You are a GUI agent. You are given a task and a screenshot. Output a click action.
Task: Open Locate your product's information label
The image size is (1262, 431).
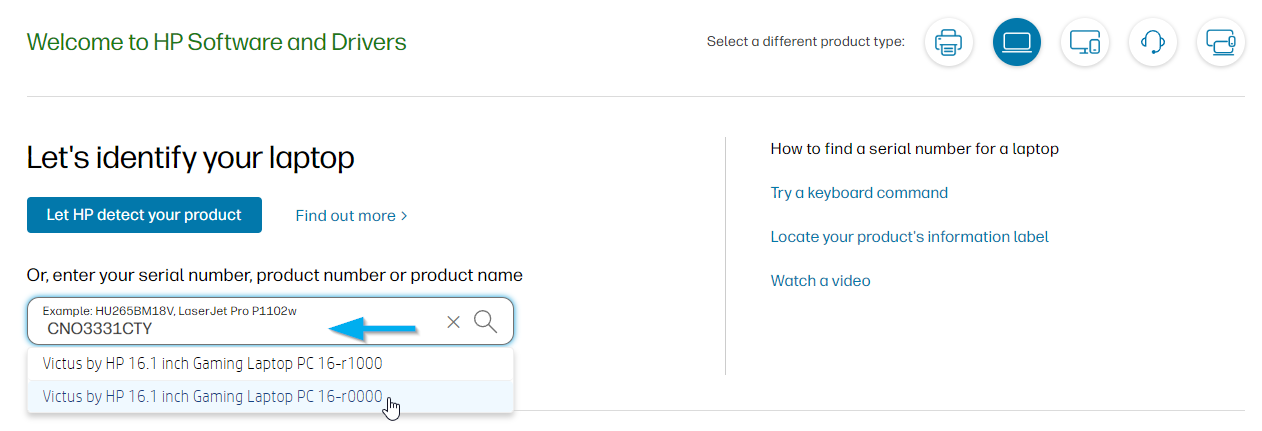[908, 237]
